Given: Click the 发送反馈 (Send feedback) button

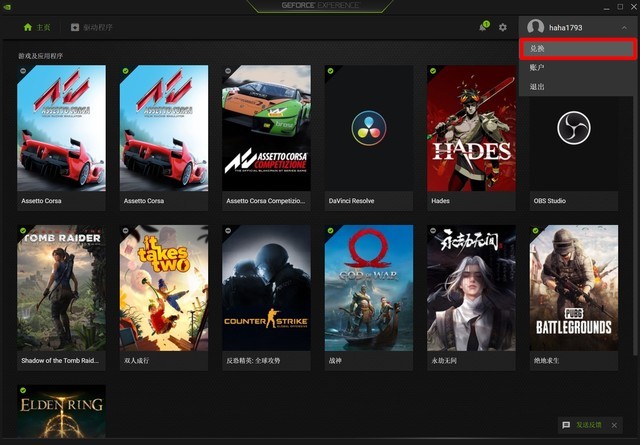Looking at the screenshot, I should coord(589,425).
